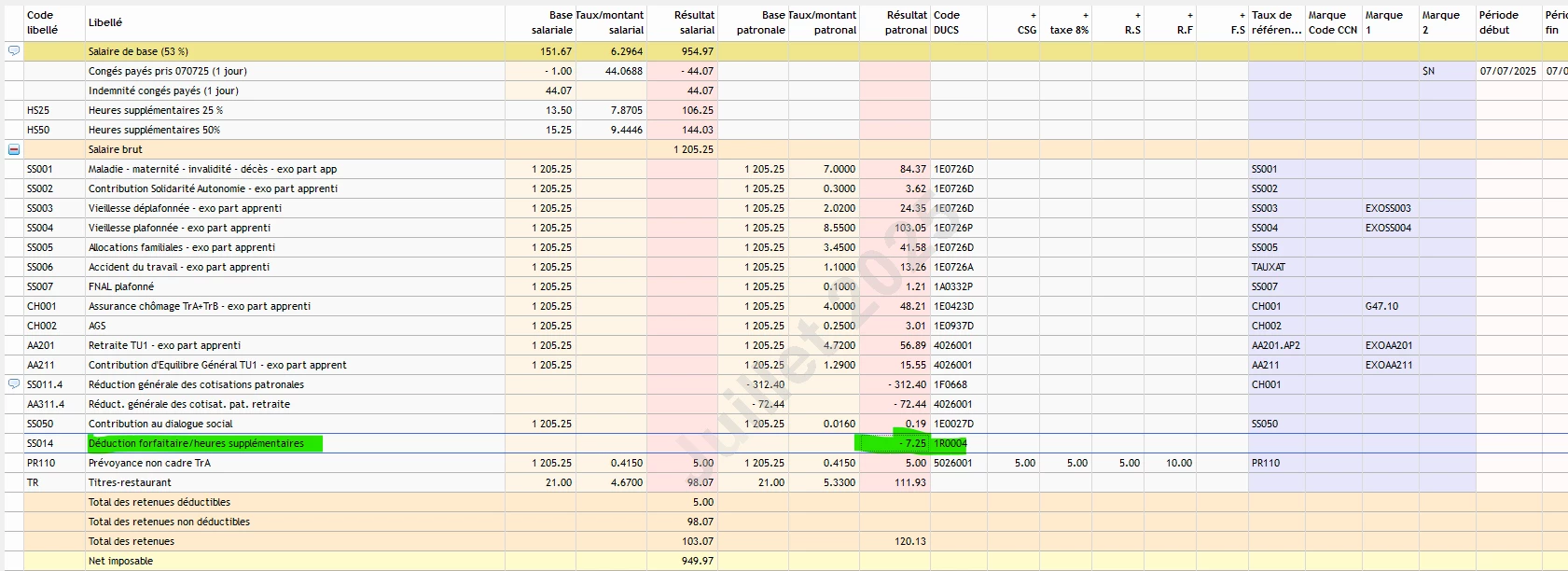Open comment bubble beside SS011.4 row
This screenshot has width=1568, height=571.
click(x=14, y=384)
